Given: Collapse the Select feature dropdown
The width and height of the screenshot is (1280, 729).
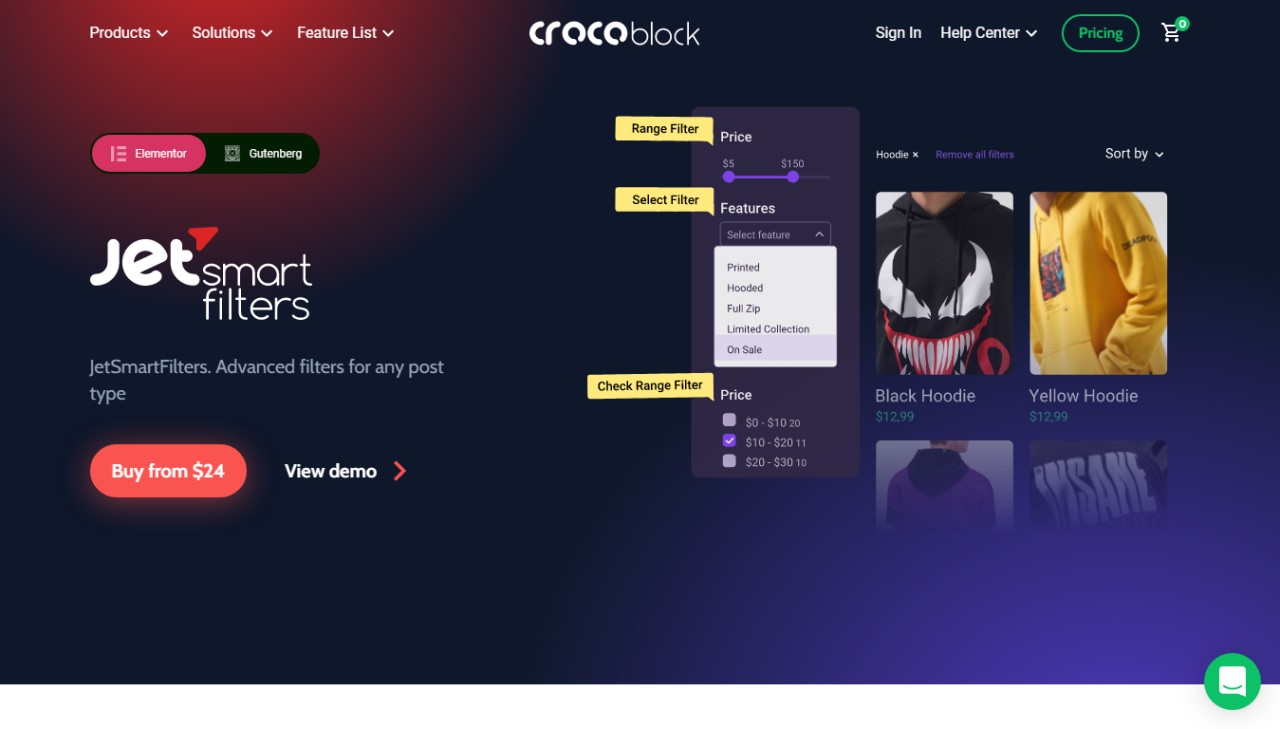Looking at the screenshot, I should point(775,234).
